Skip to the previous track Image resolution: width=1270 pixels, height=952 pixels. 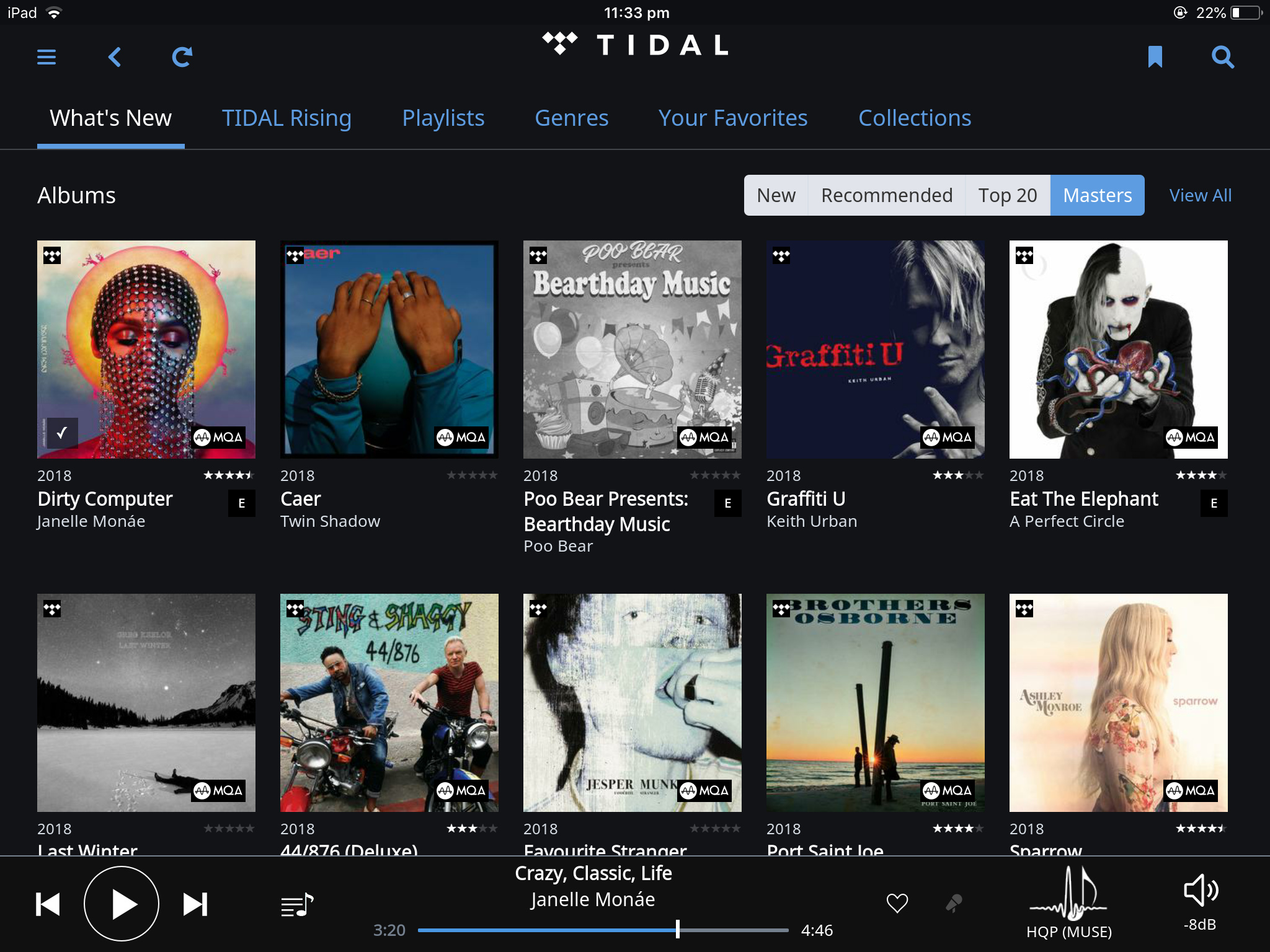(x=48, y=904)
